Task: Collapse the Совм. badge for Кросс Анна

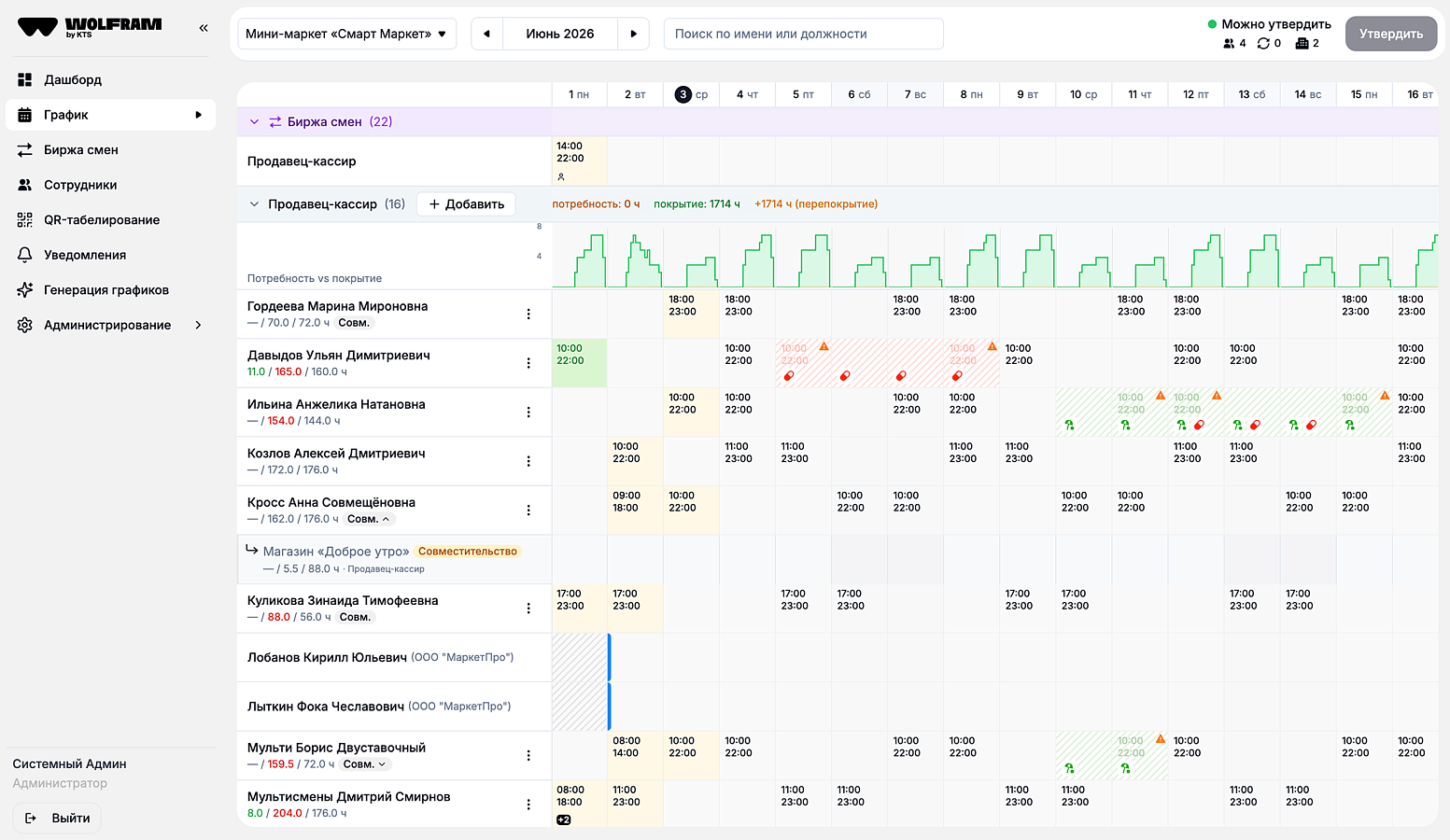Action: point(371,519)
